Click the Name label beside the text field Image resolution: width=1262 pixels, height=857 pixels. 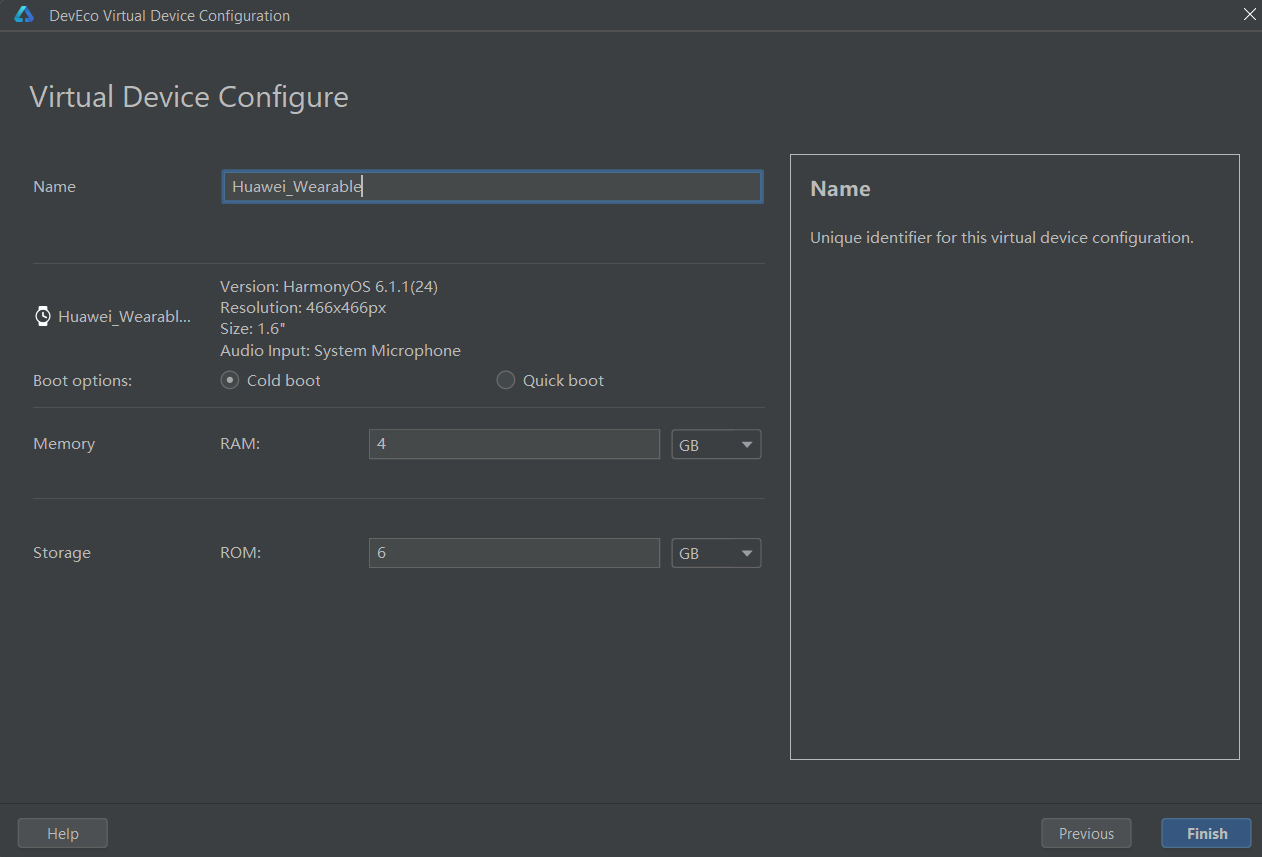[54, 187]
